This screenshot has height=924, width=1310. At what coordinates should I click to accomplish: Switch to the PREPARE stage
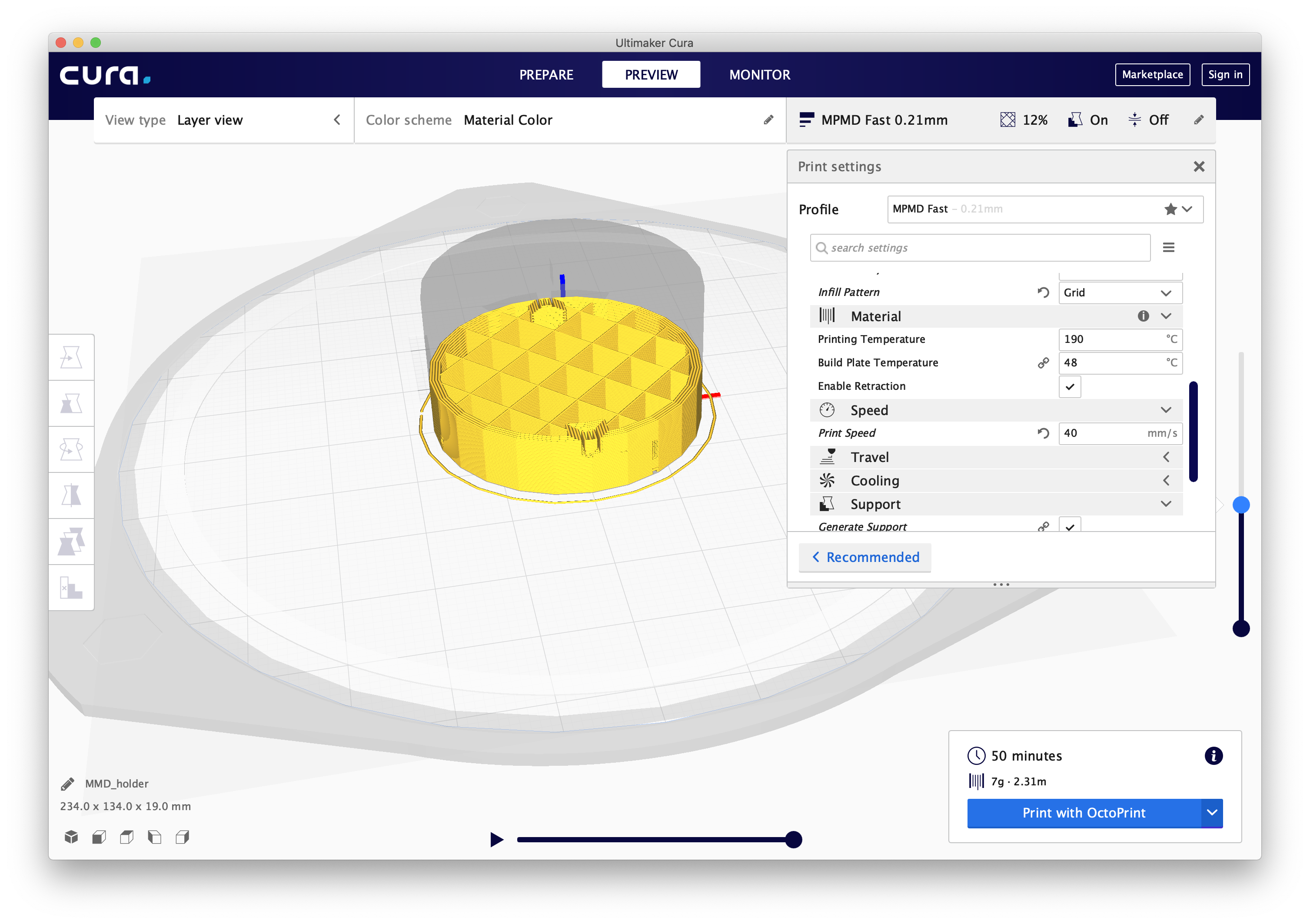pos(546,75)
